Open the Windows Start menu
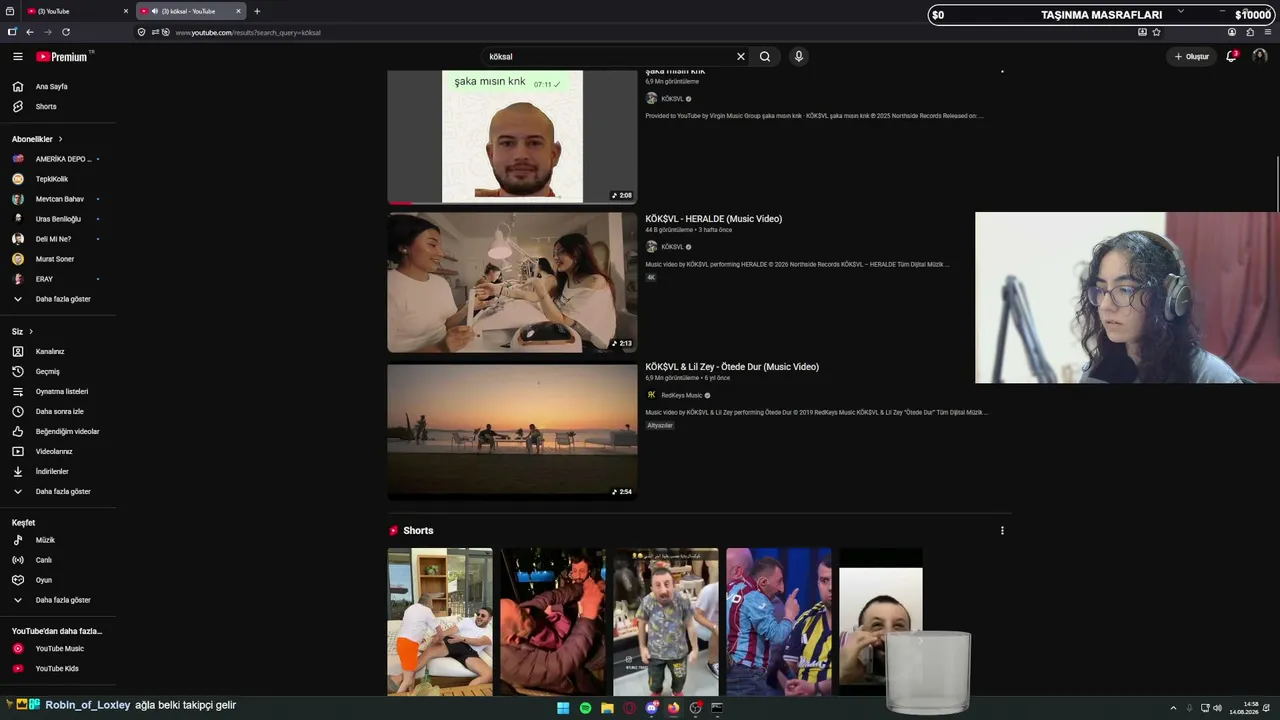Image resolution: width=1280 pixels, height=720 pixels. click(x=563, y=708)
